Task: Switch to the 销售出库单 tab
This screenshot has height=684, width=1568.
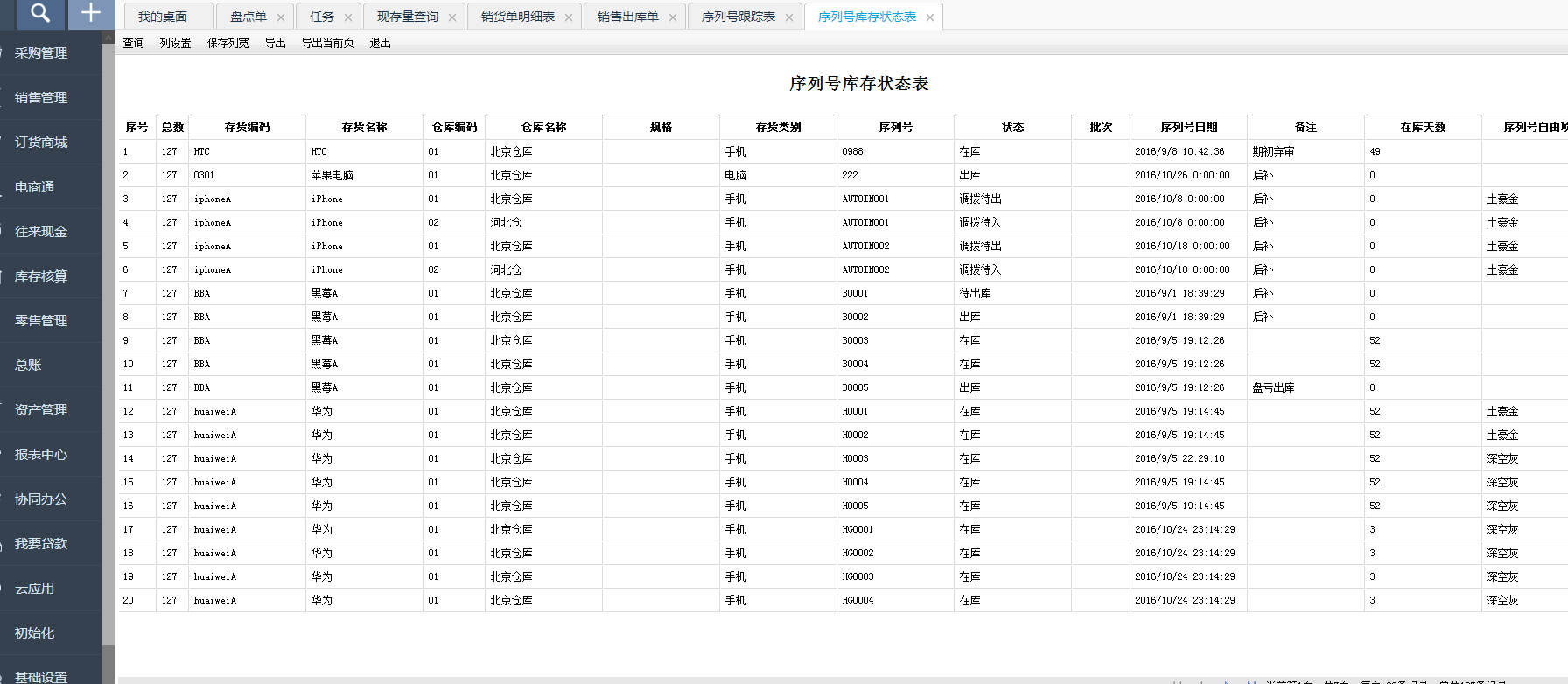Action: pos(627,17)
